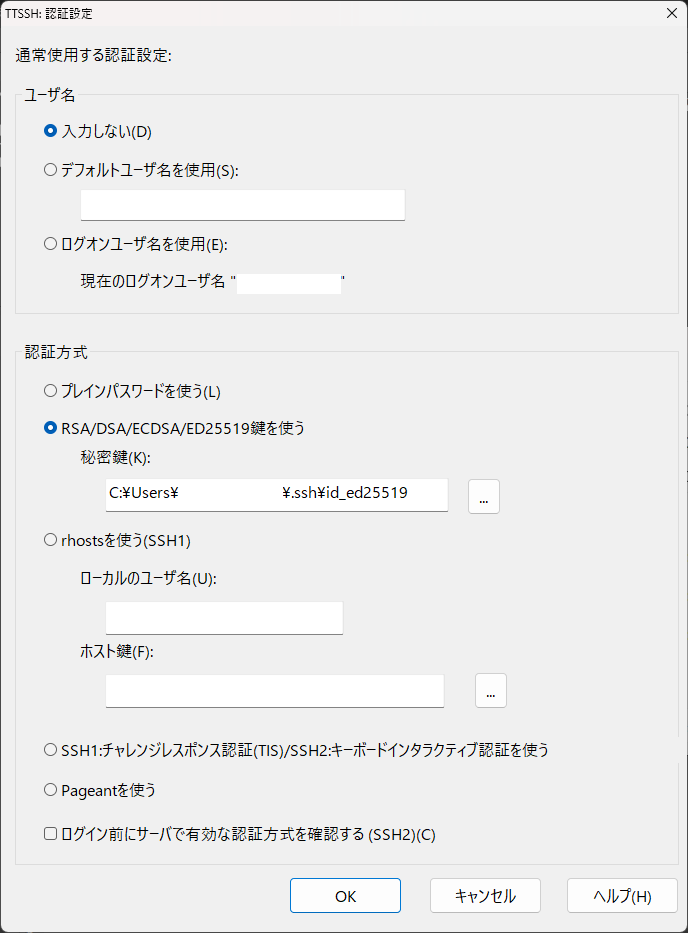Browse for private key file button
688x933 pixels.
483,496
